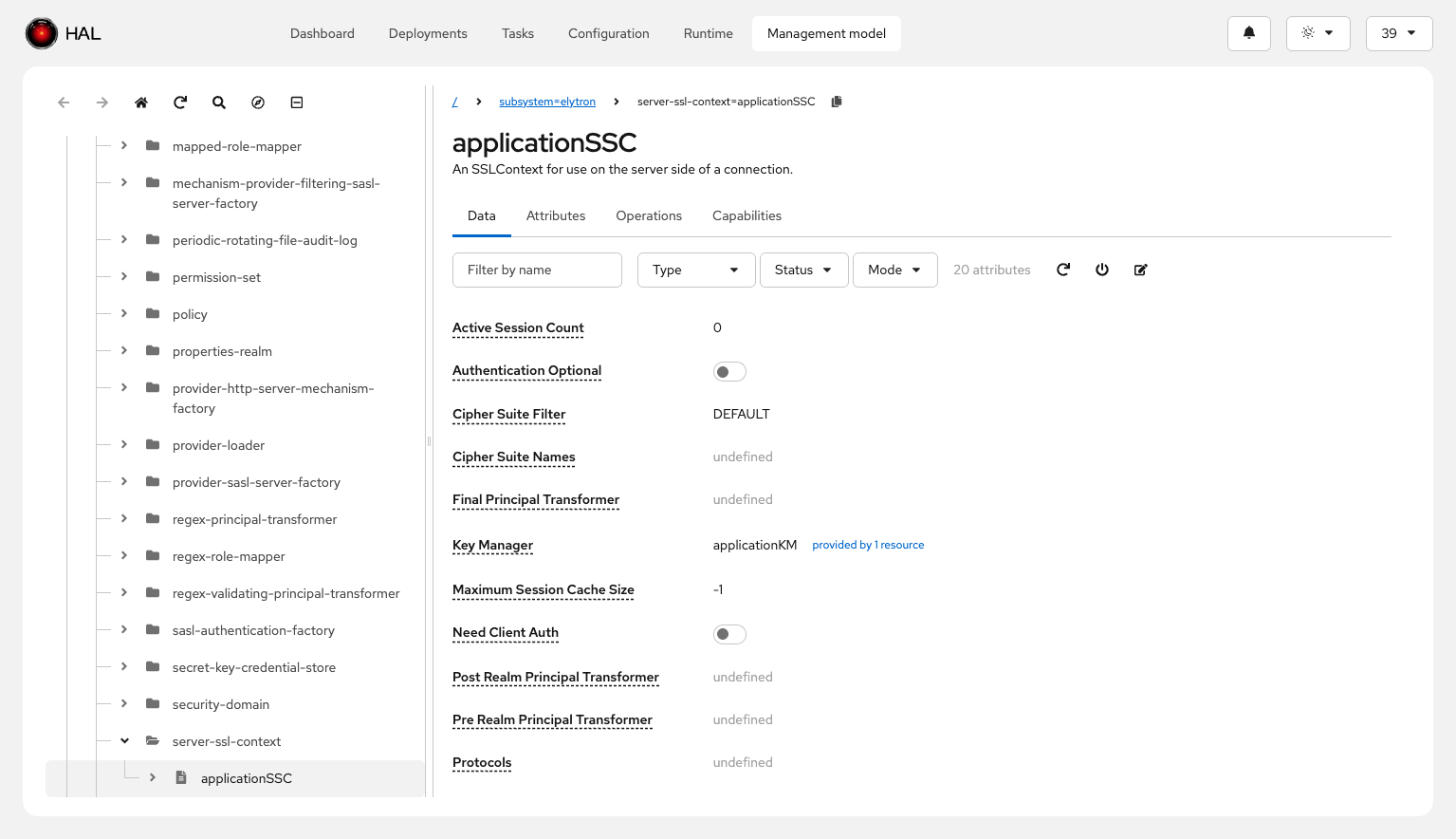
Task: Open the theme selector dropdown
Action: pyautogui.click(x=1318, y=33)
